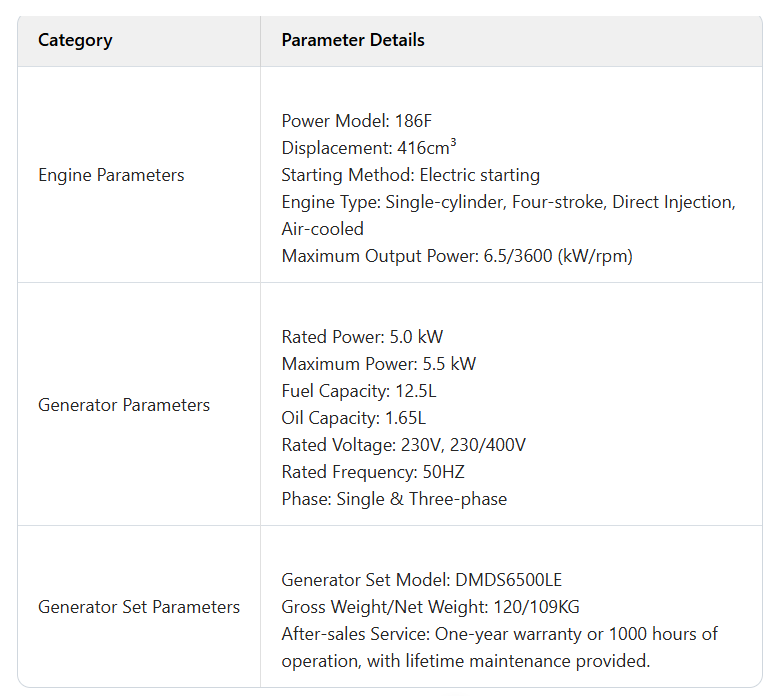Click Rated Voltage: 230V, 230/400V line

point(404,445)
